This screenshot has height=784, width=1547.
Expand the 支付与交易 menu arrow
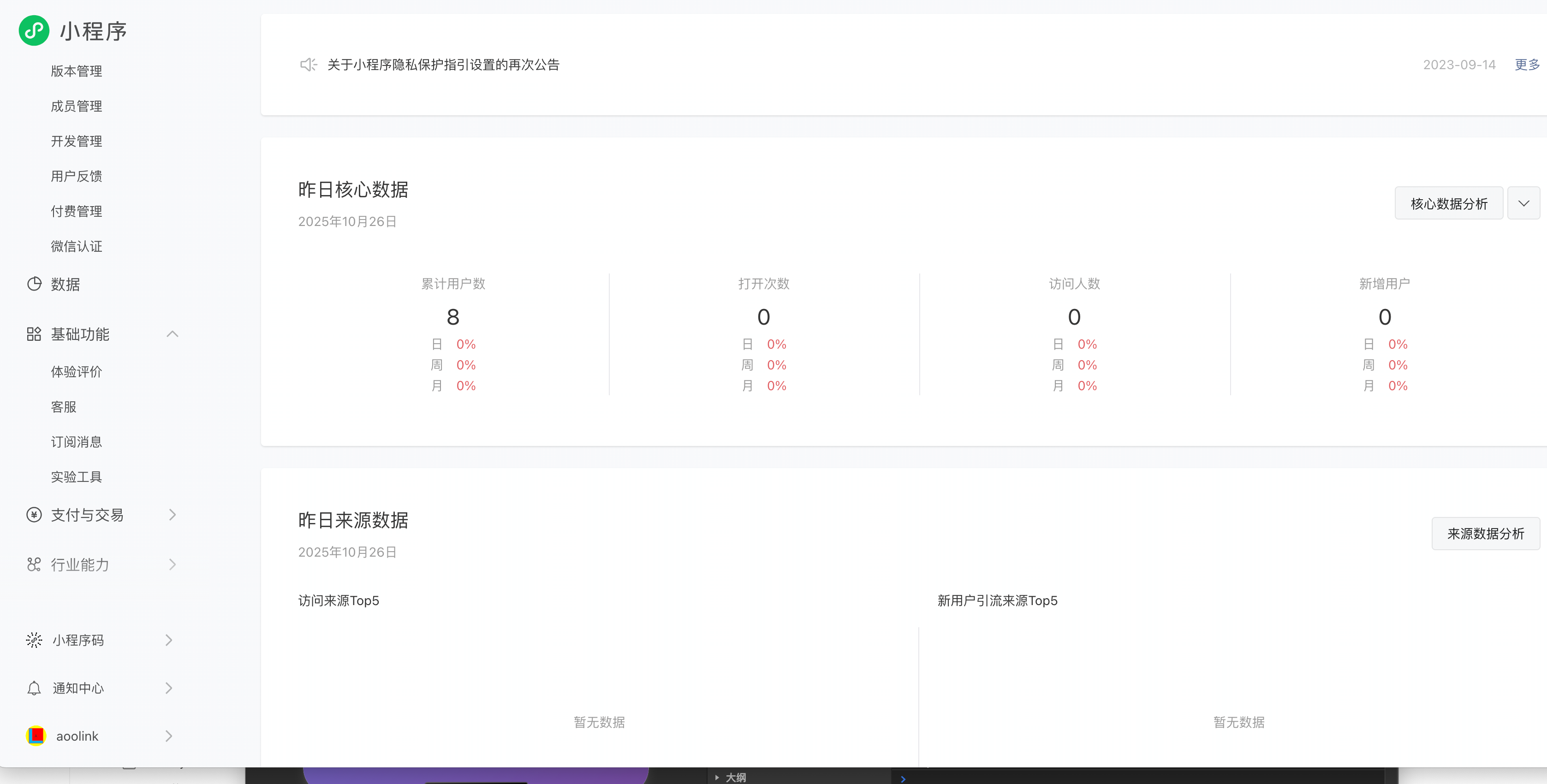(x=173, y=515)
